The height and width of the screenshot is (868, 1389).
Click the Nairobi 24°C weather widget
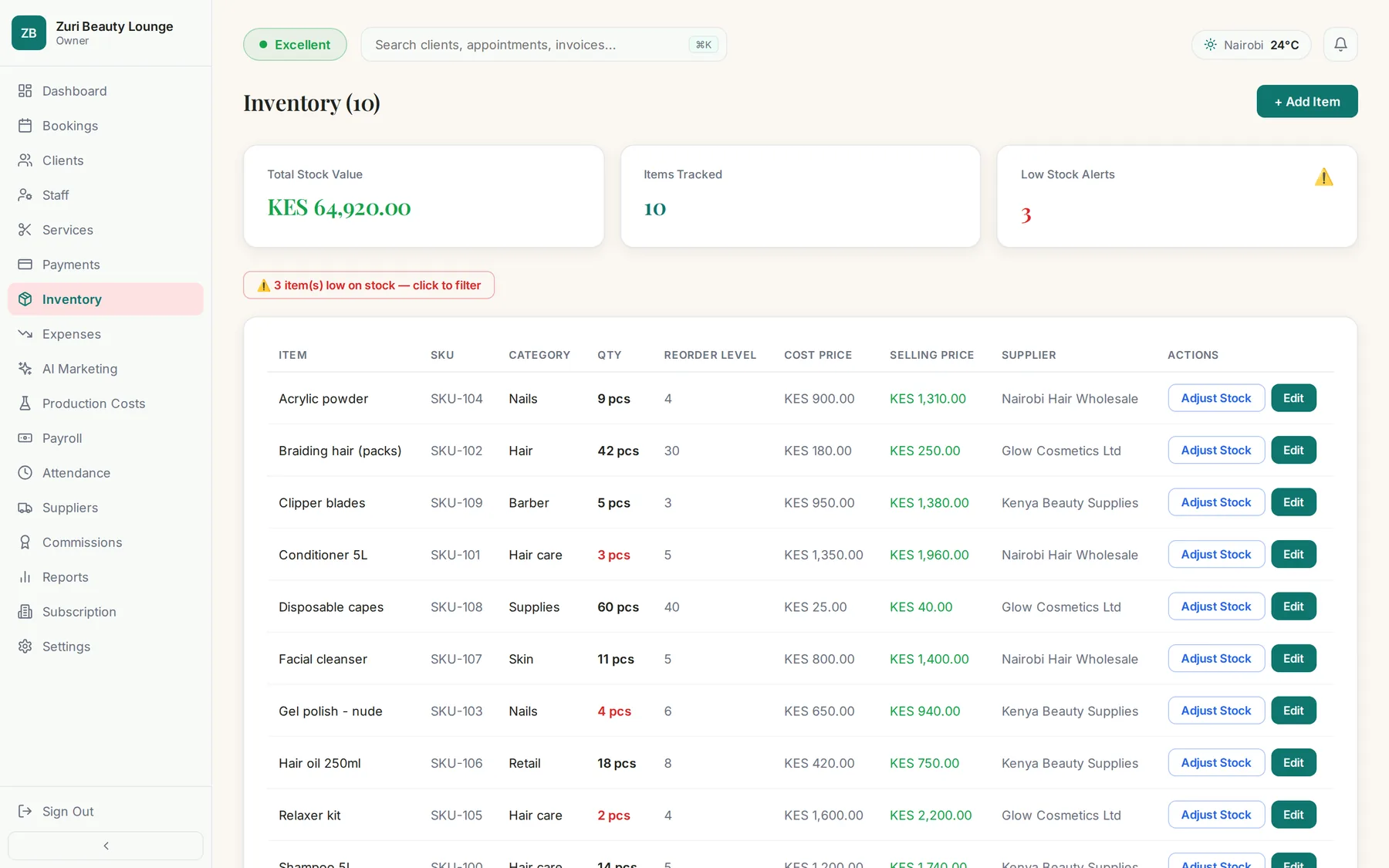(x=1251, y=45)
